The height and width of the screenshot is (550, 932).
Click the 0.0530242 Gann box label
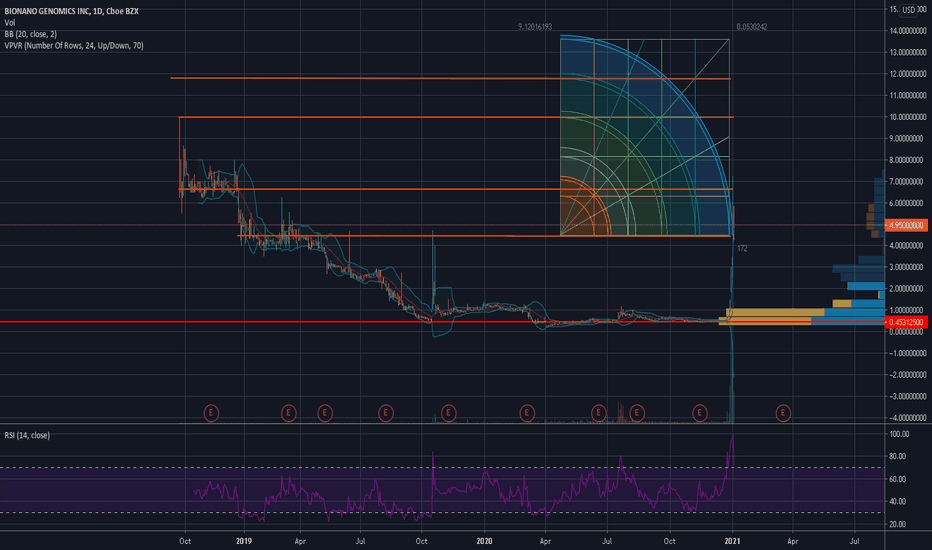751,27
